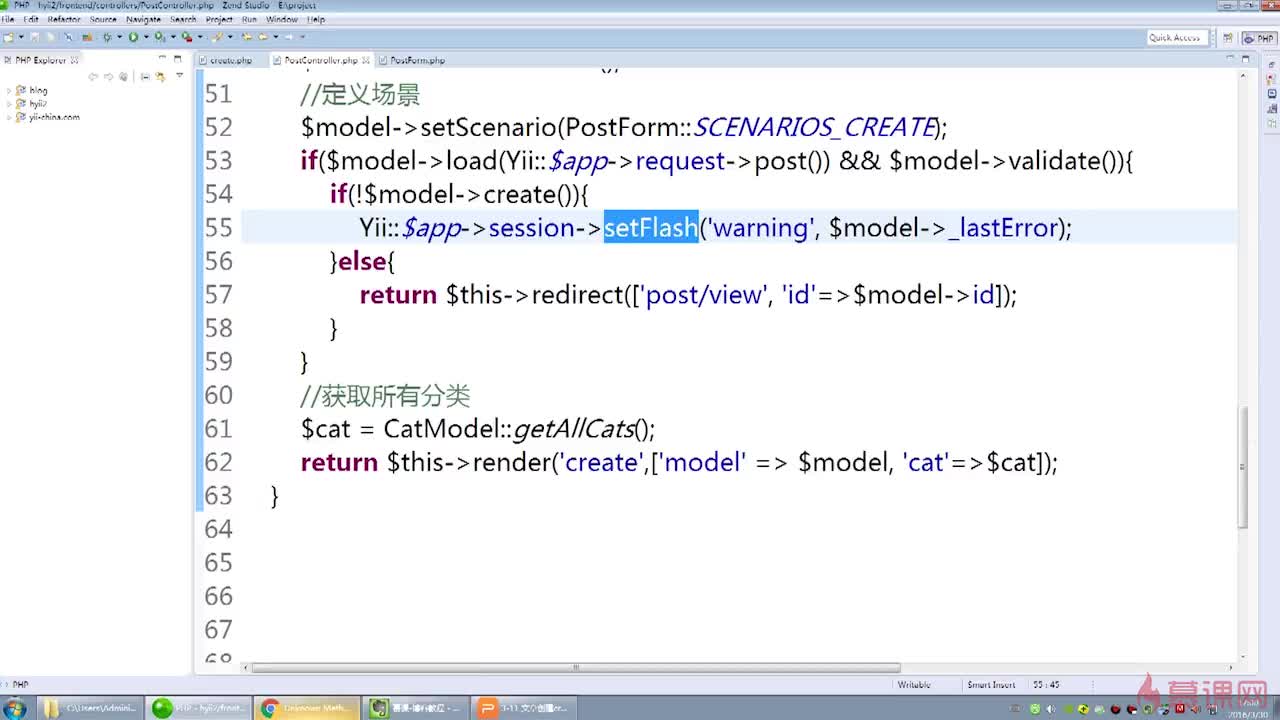Open the Run menu

tap(249, 19)
